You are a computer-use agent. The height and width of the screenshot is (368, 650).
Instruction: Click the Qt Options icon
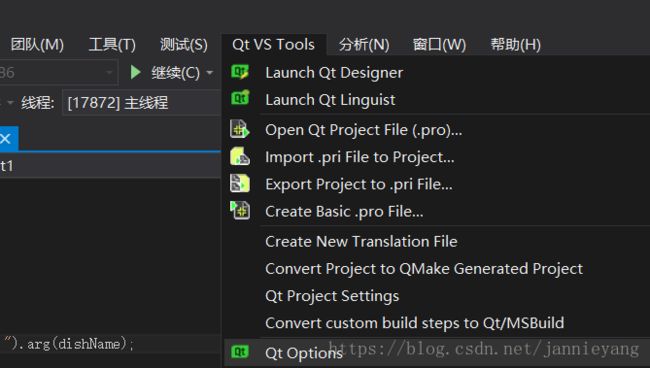[x=240, y=352]
